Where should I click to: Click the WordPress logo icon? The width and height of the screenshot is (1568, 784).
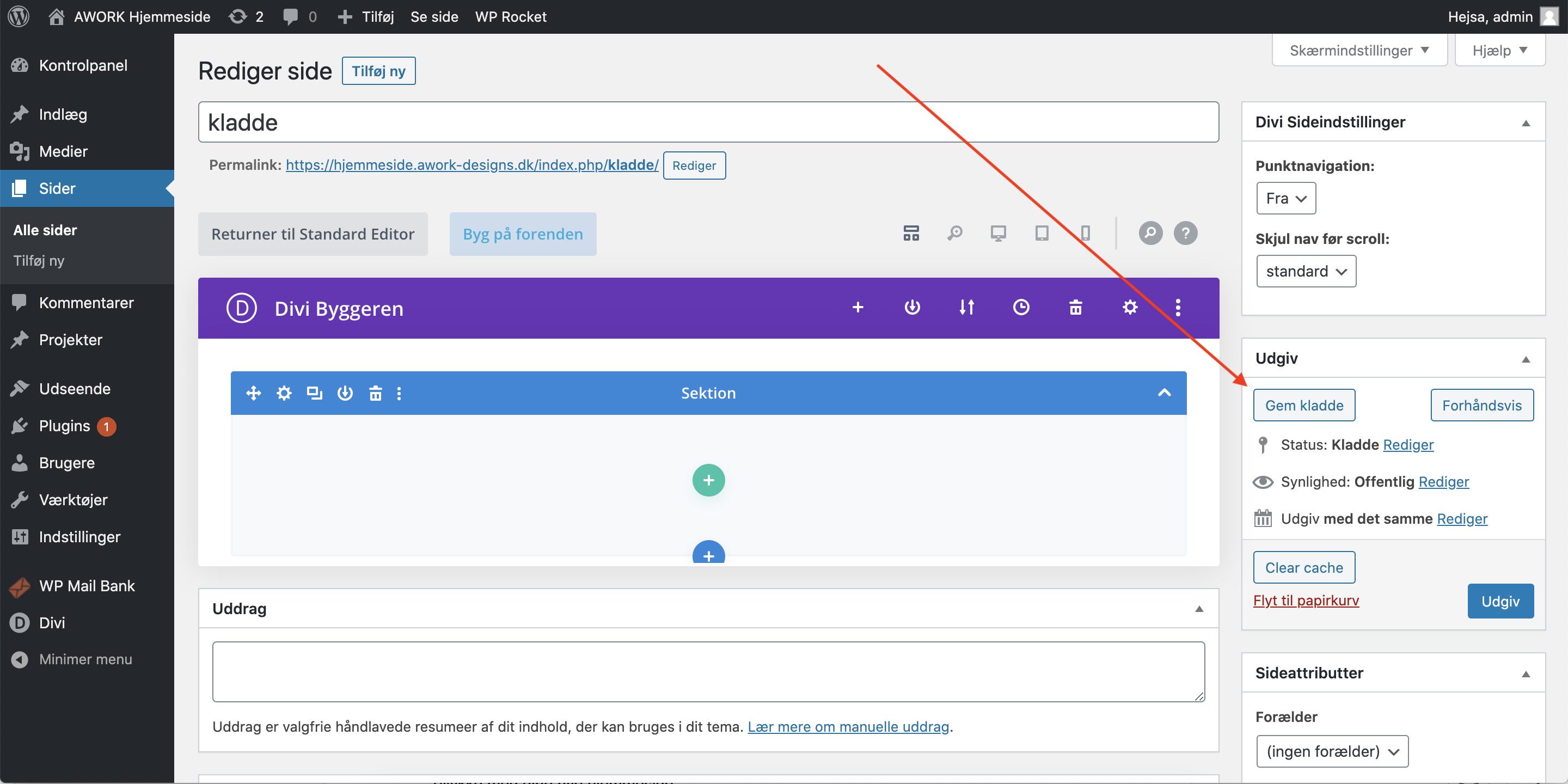[x=19, y=16]
